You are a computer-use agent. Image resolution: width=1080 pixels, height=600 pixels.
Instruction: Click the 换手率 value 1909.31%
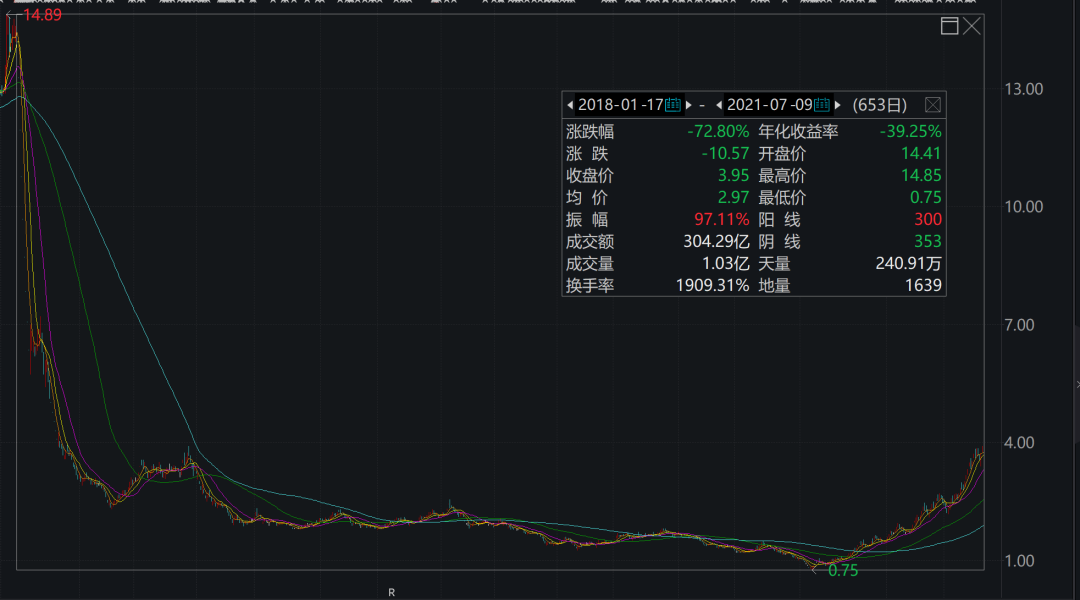pos(712,286)
